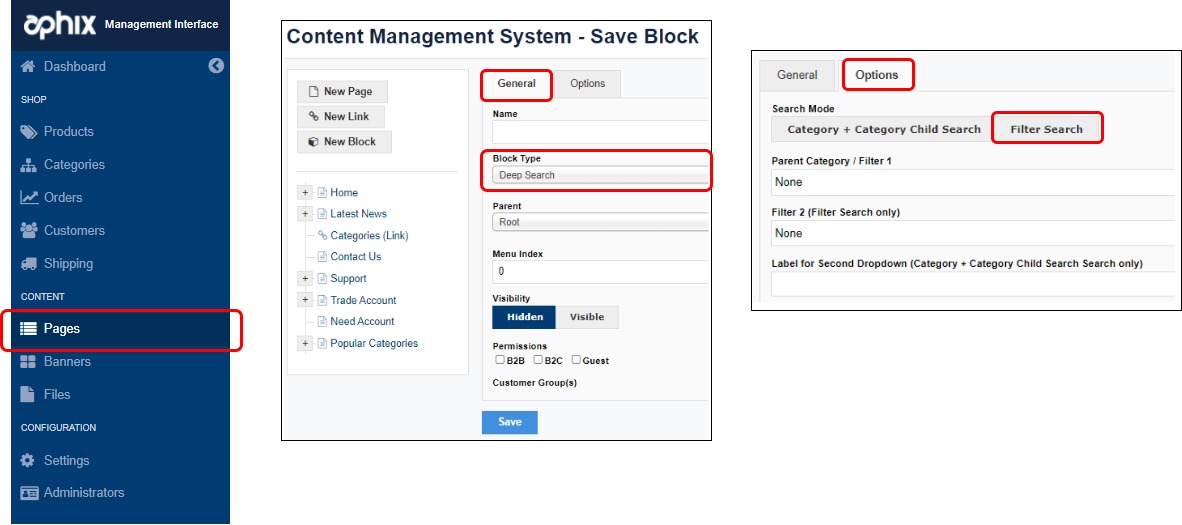The height and width of the screenshot is (525, 1182).
Task: Check the Guest permission checkbox
Action: tap(576, 360)
